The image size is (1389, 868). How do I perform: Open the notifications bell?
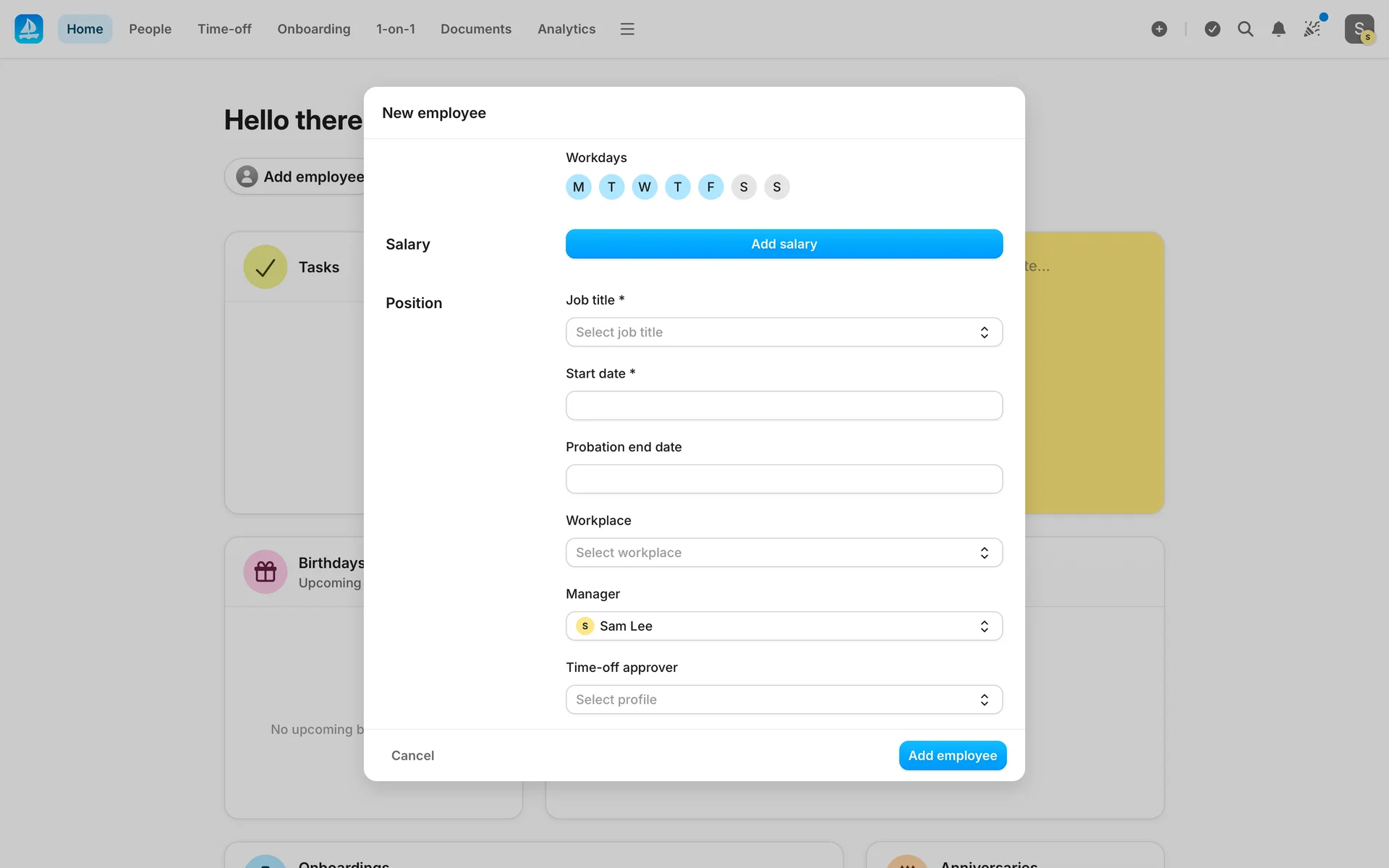pos(1278,29)
